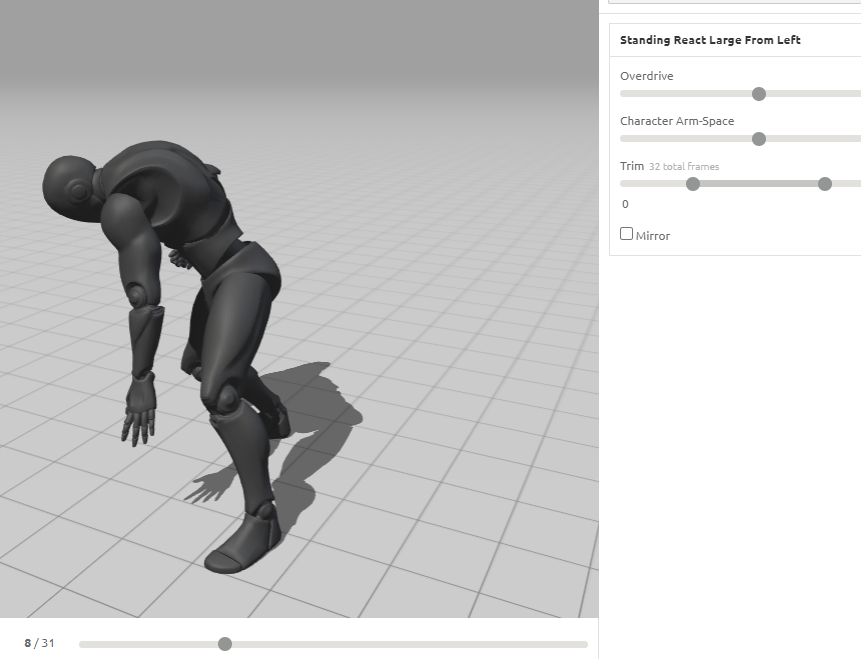The height and width of the screenshot is (659, 861).
Task: Enable the Mirror checkbox
Action: tap(626, 234)
